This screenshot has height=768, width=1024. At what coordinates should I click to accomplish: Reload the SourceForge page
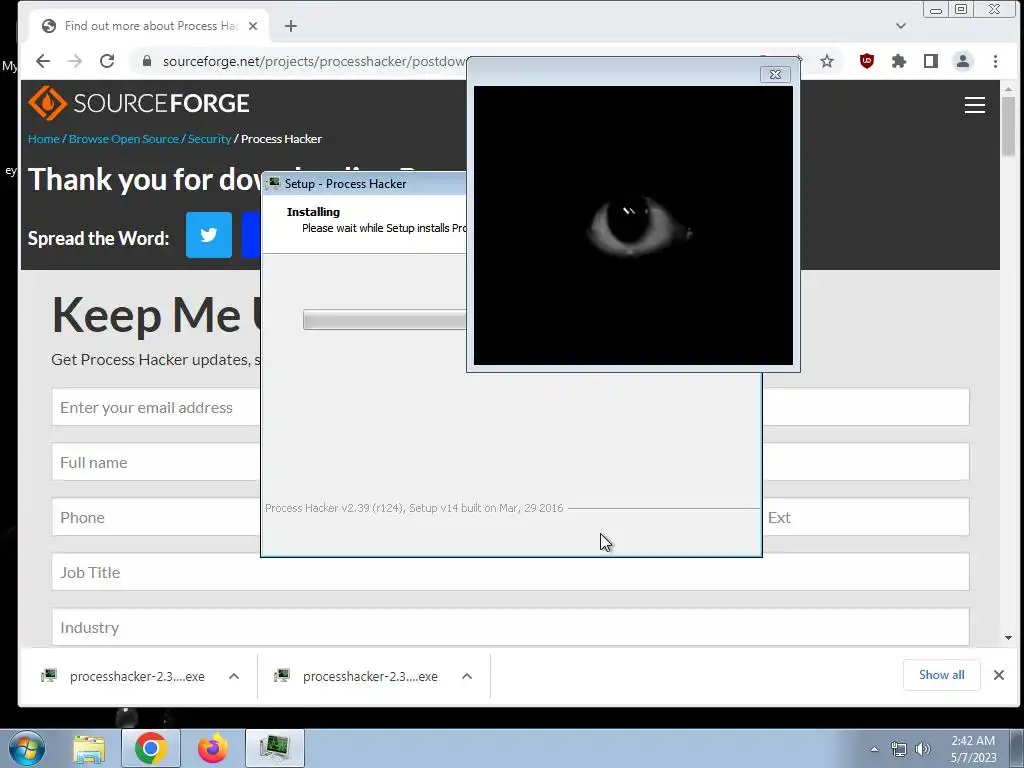(107, 61)
